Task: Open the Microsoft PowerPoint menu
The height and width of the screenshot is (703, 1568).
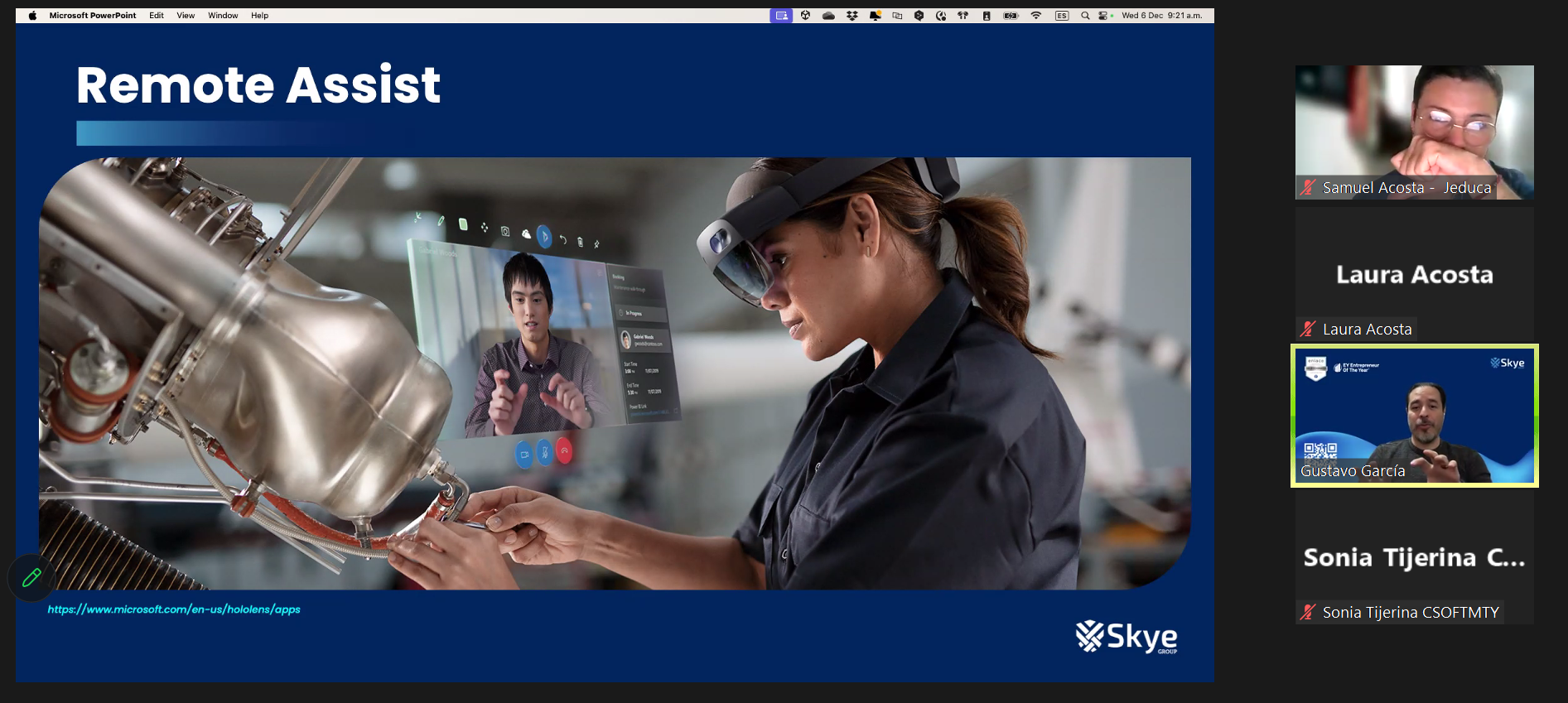Action: 93,16
